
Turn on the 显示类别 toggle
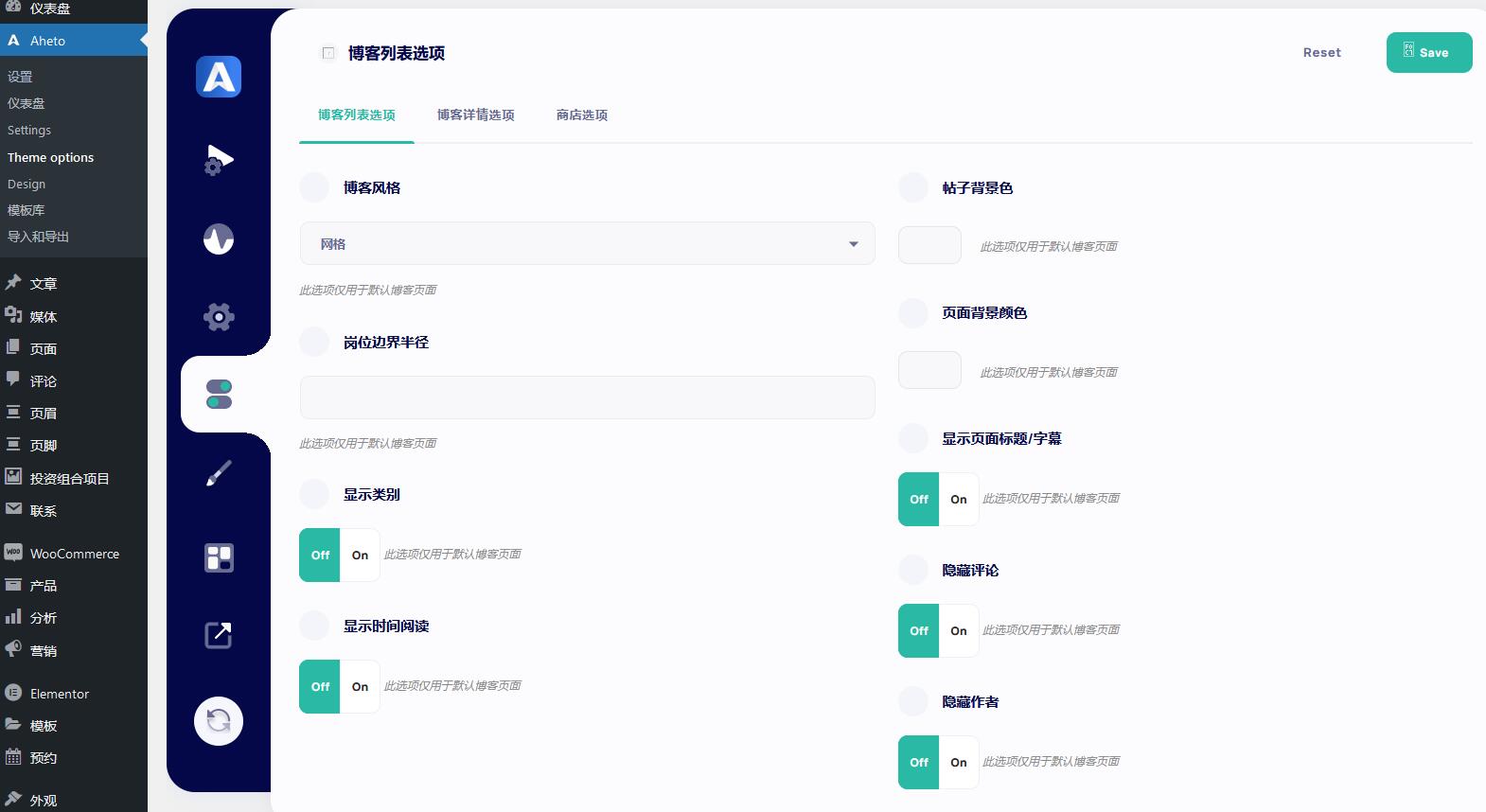click(x=360, y=556)
